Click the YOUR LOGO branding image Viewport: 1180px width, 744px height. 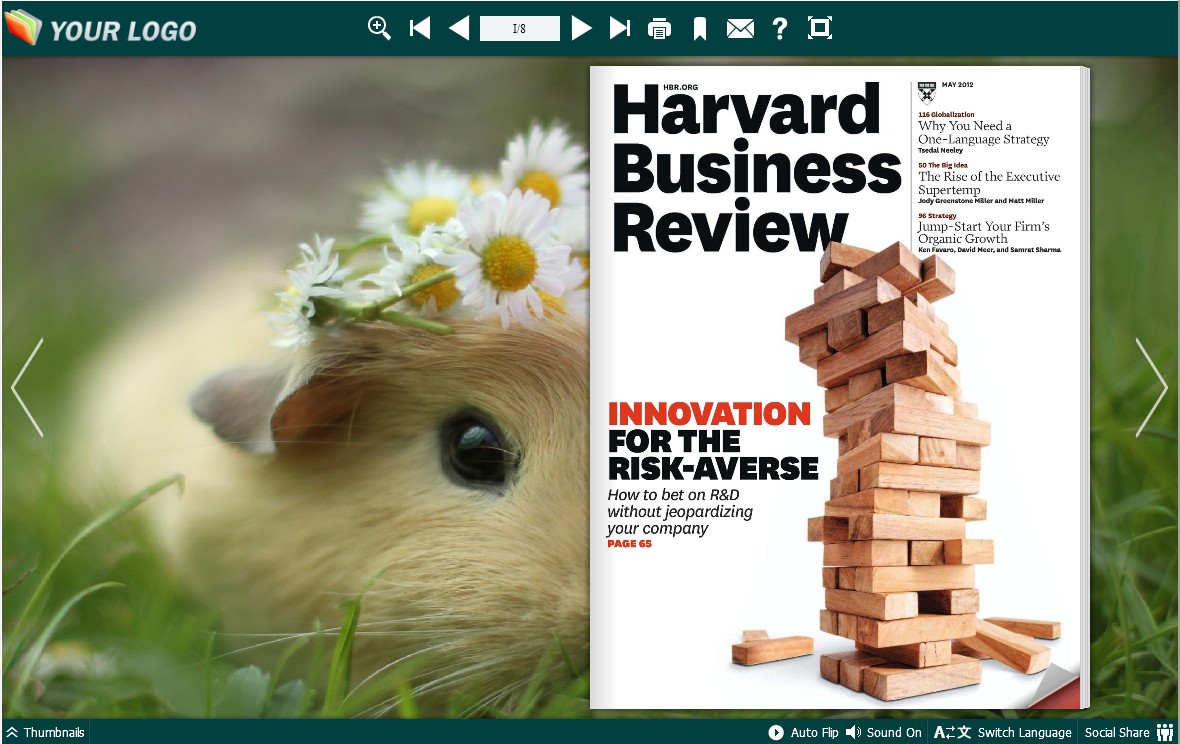[x=101, y=28]
